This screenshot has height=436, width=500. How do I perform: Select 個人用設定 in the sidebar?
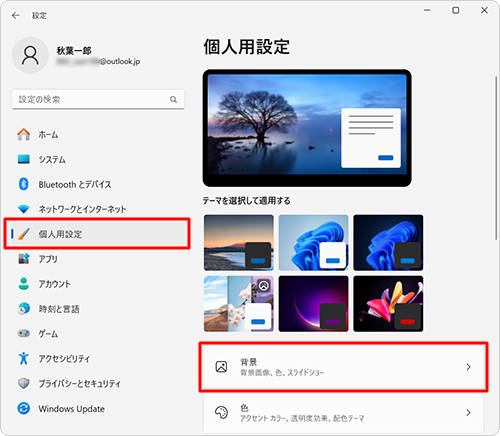[x=97, y=234]
